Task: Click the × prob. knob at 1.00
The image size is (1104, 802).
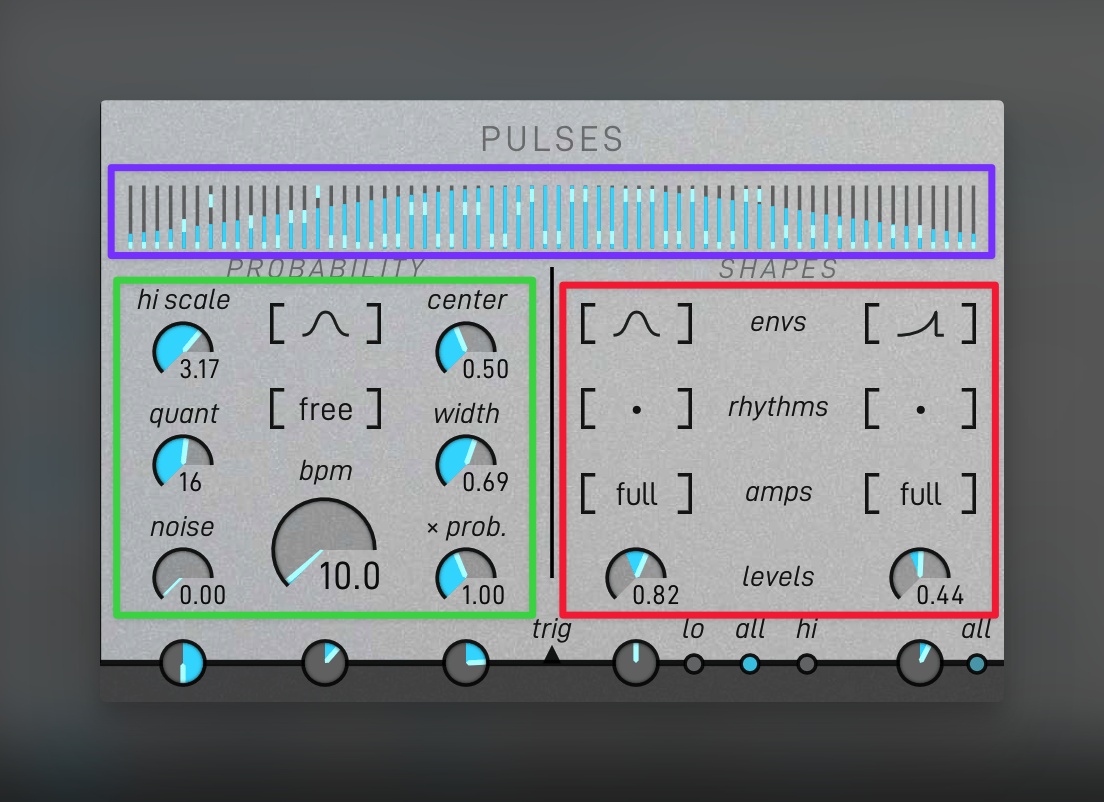Action: (x=466, y=575)
